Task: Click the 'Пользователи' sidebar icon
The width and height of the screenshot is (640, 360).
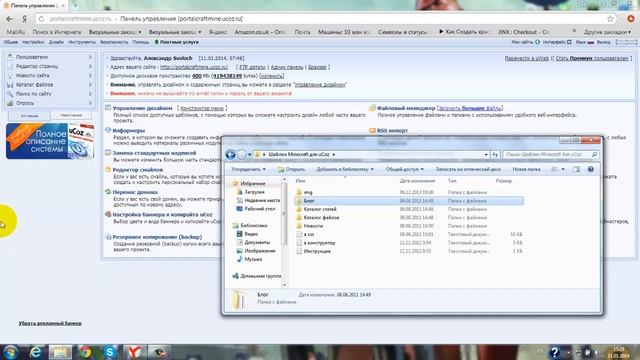Action: pos(10,57)
